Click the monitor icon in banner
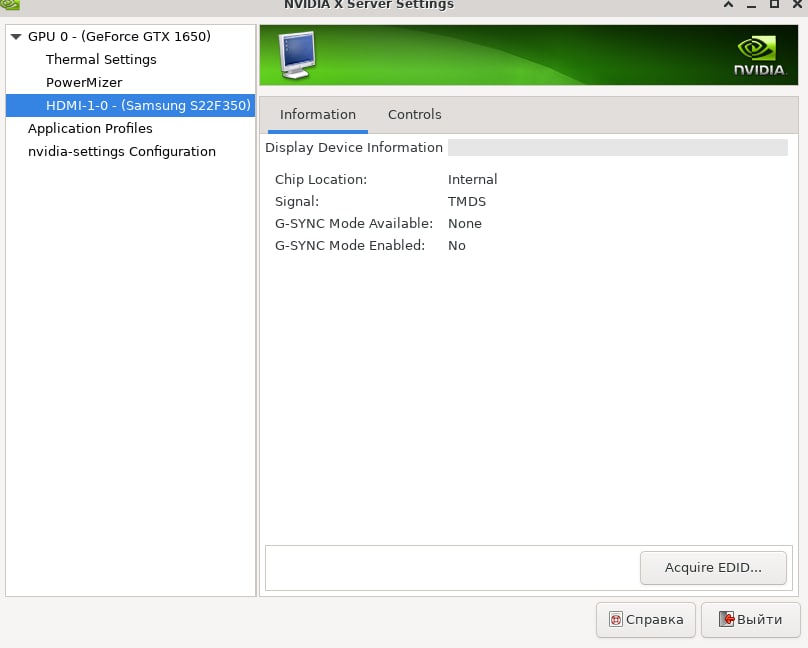The height and width of the screenshot is (648, 808). 297,55
